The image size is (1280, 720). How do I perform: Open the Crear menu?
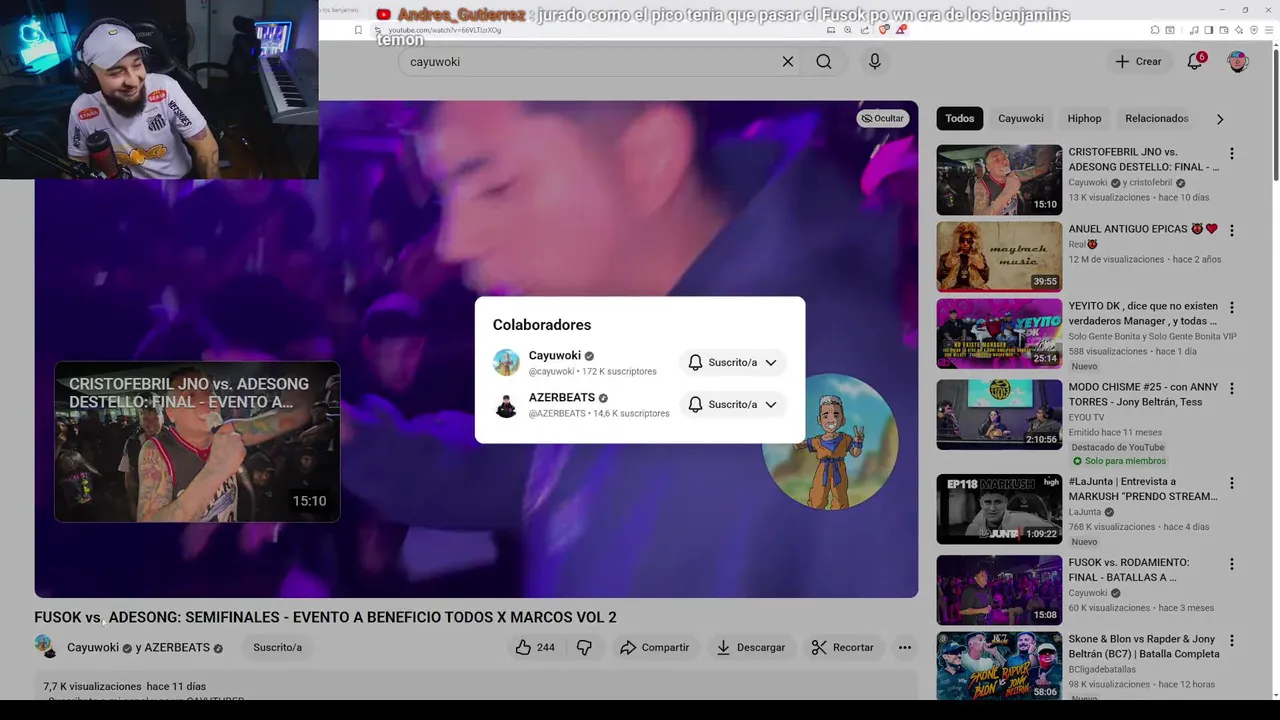1138,62
